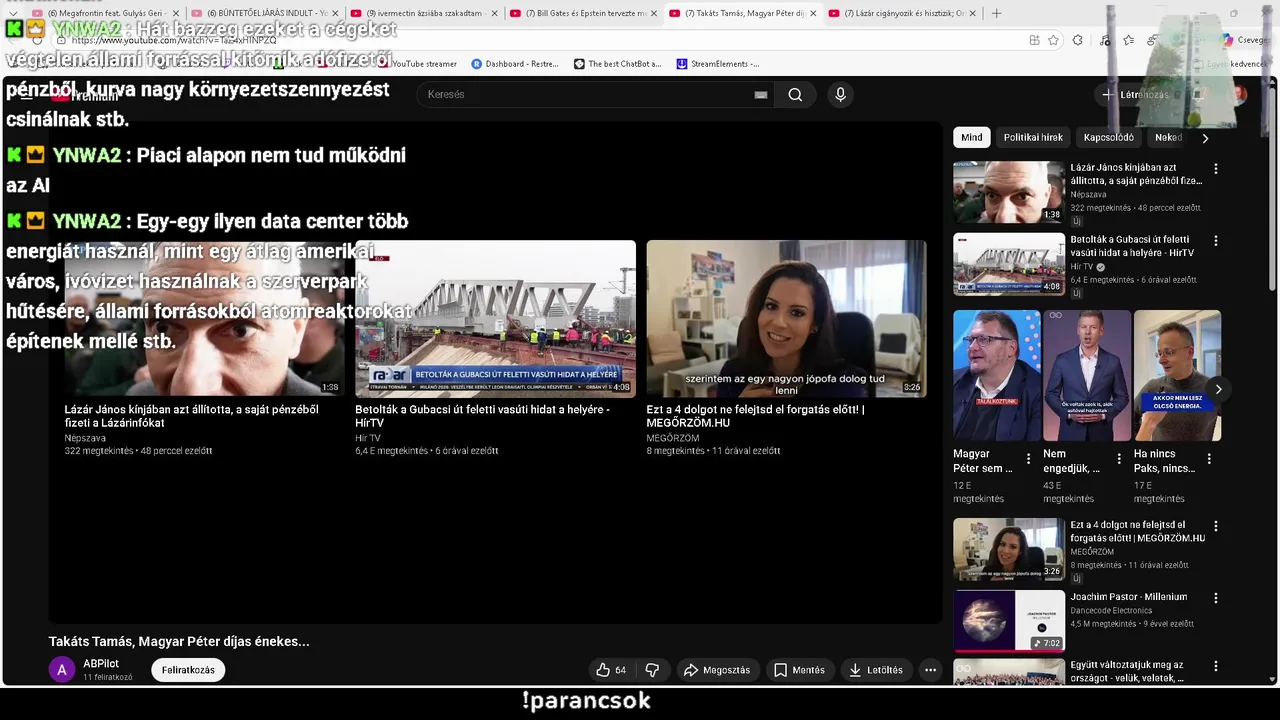Open a new browser tab with plus
The height and width of the screenshot is (720, 1280).
click(996, 13)
